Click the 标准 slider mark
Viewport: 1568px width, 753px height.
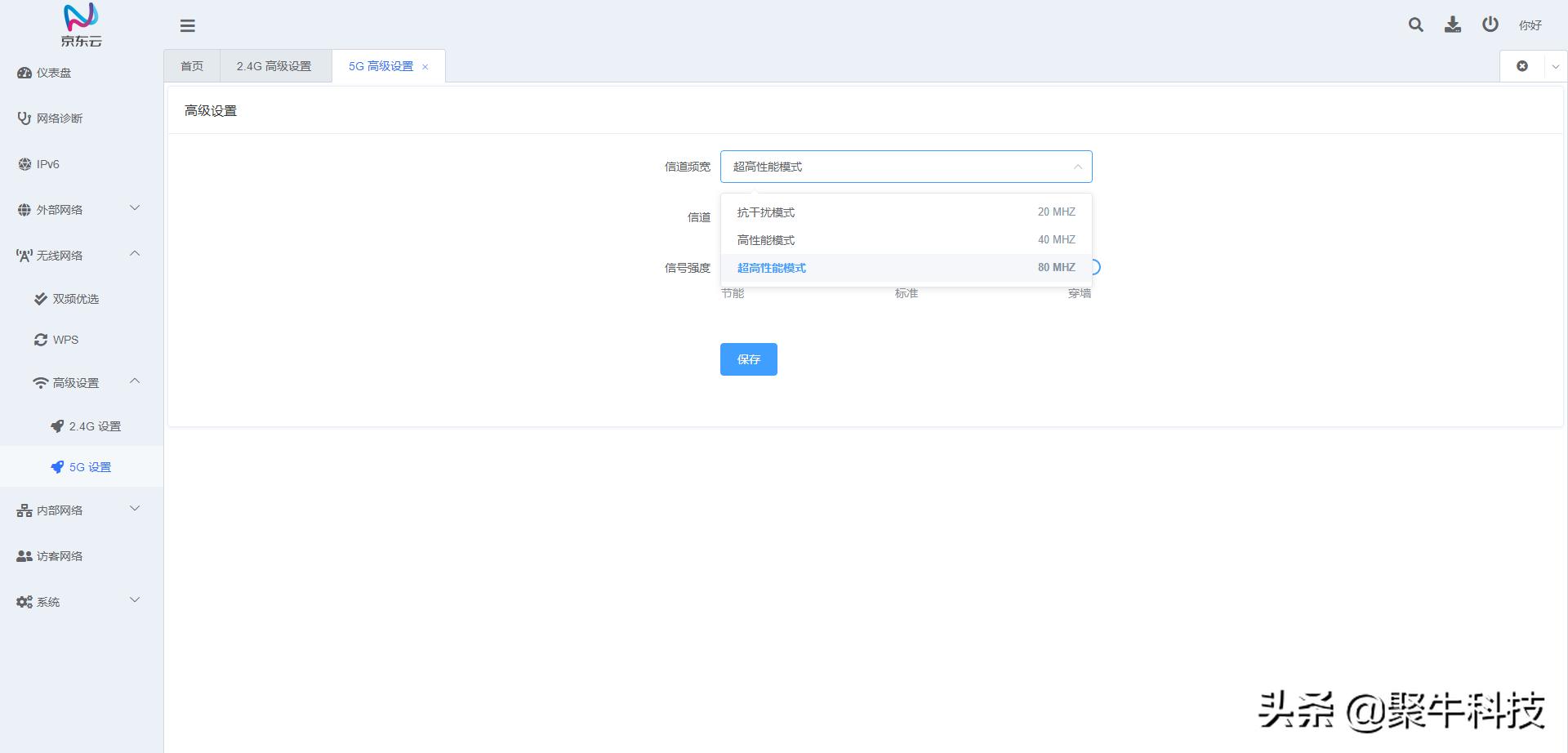pos(906,293)
